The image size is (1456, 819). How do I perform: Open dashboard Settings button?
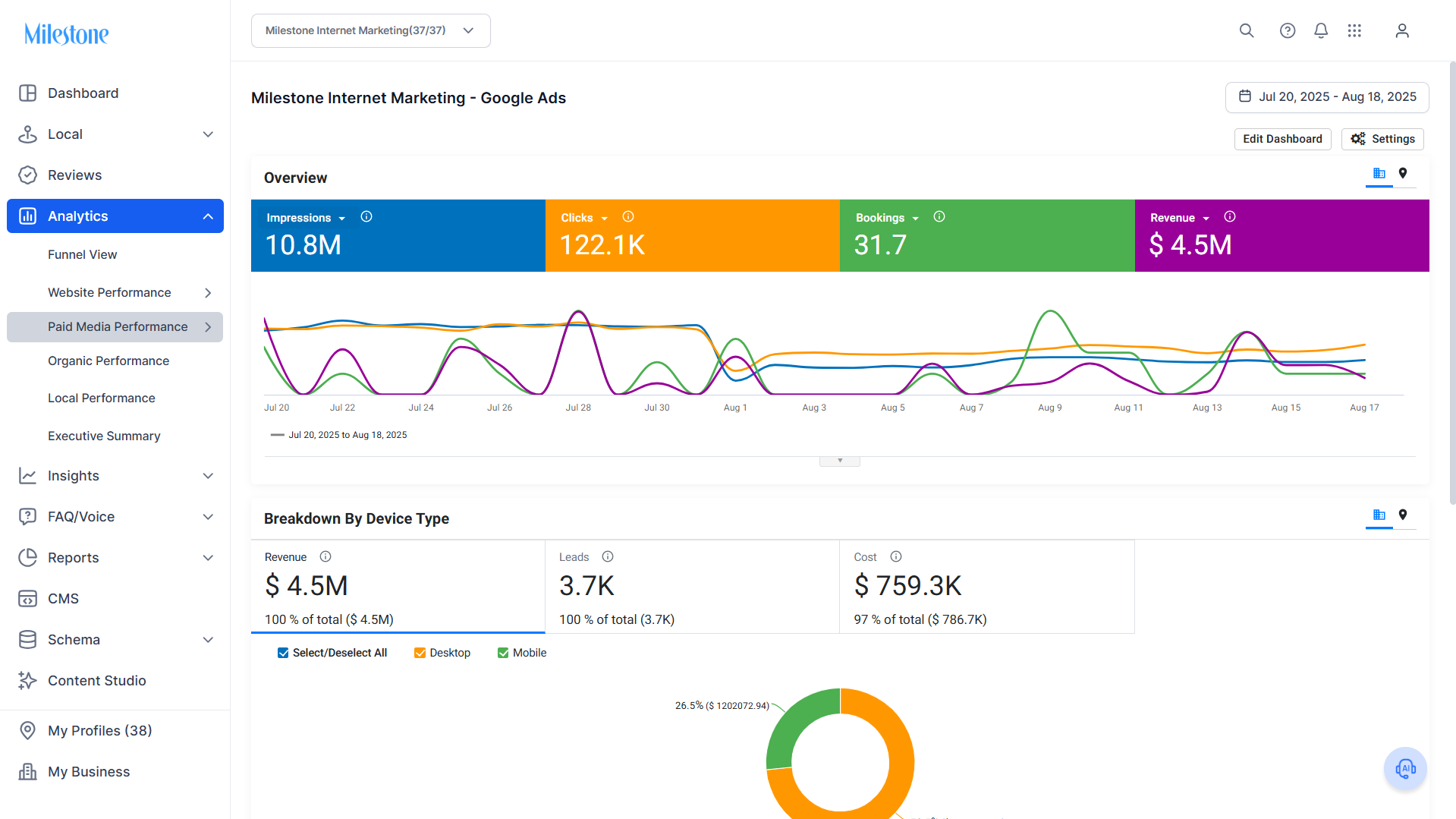coord(1382,139)
